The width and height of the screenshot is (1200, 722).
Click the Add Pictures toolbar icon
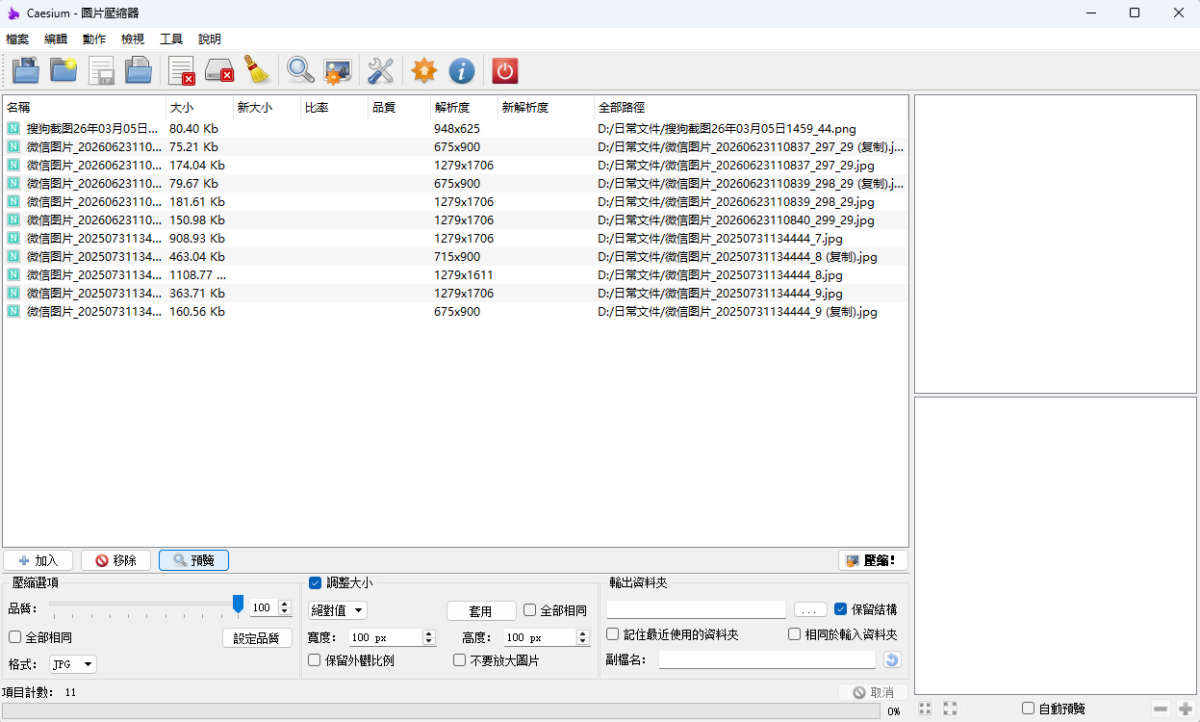[26, 70]
